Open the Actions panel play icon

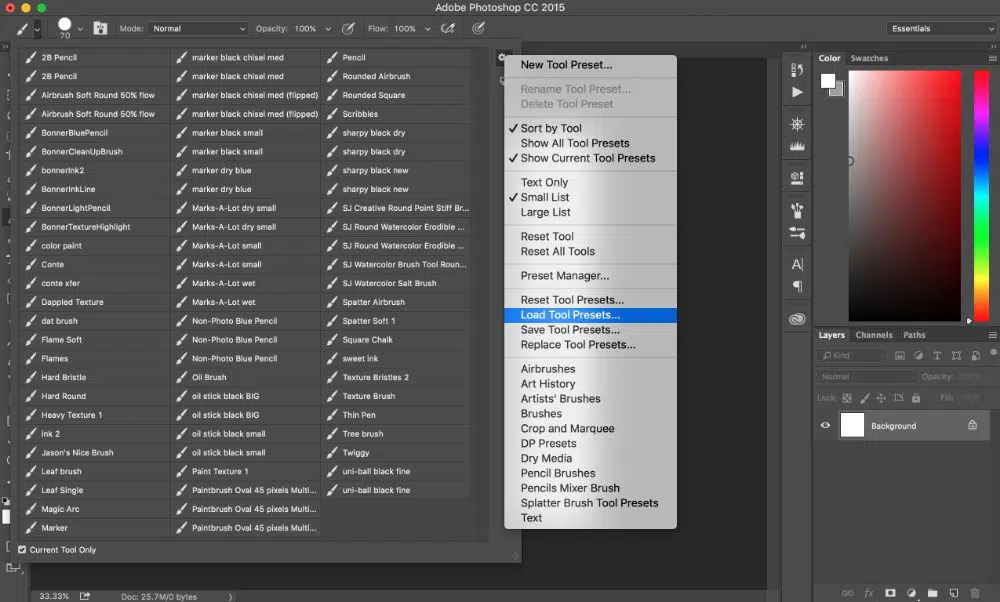pos(797,93)
